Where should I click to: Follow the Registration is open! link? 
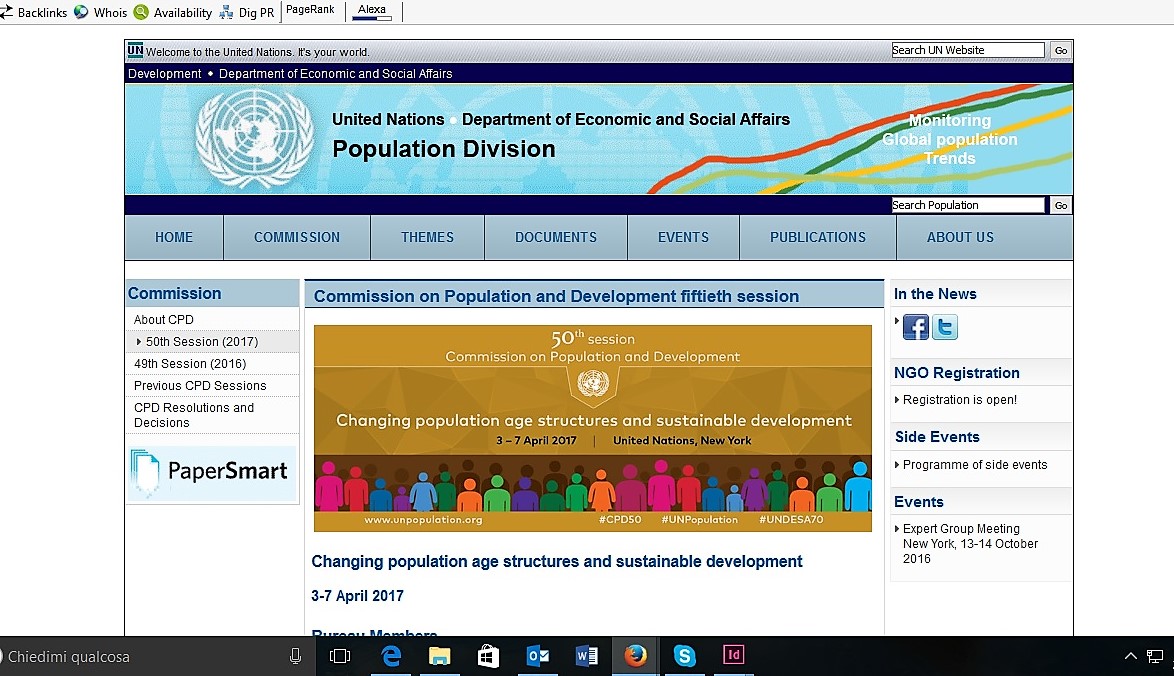[x=960, y=400]
